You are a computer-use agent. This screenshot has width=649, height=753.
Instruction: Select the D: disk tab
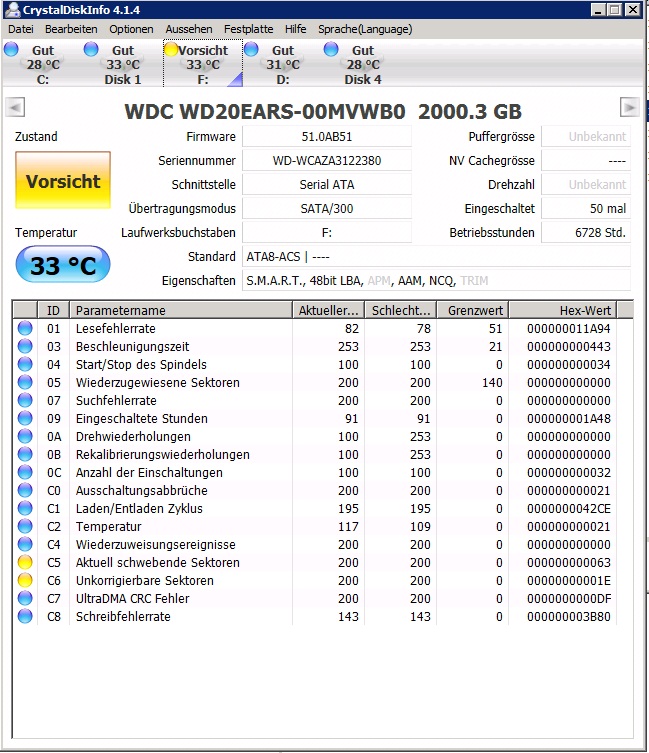282,64
